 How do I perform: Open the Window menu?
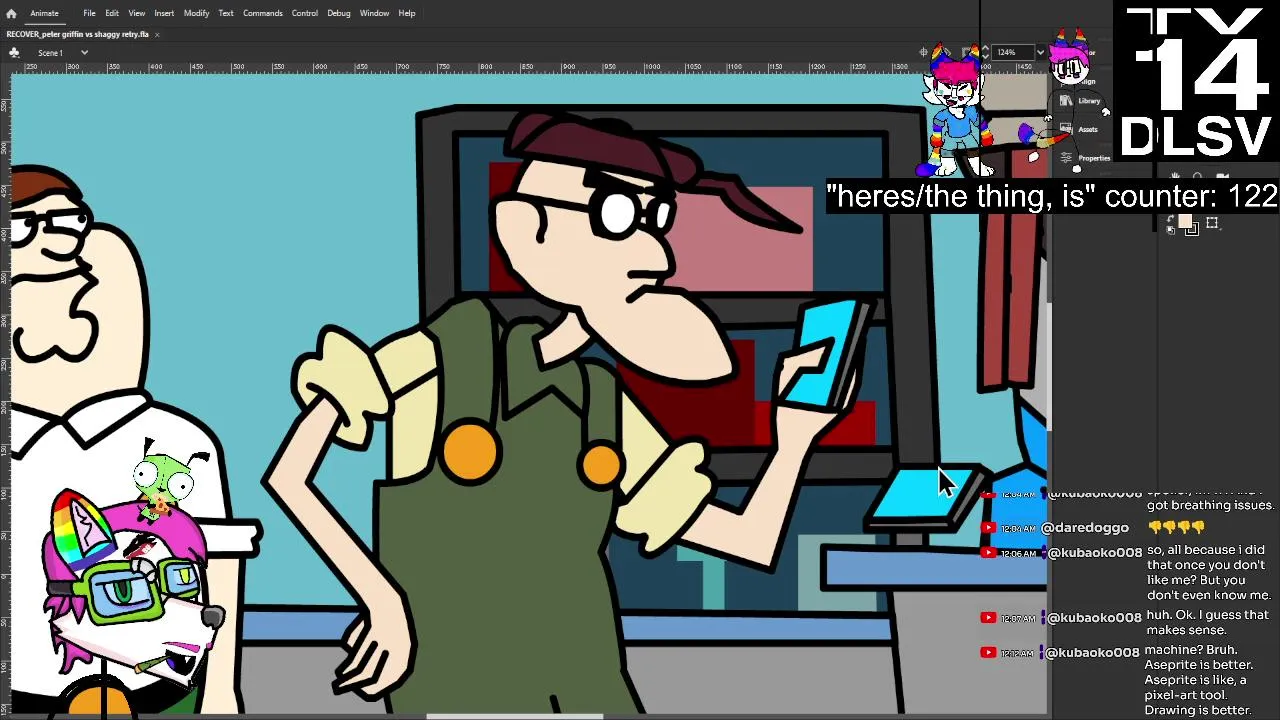click(374, 13)
